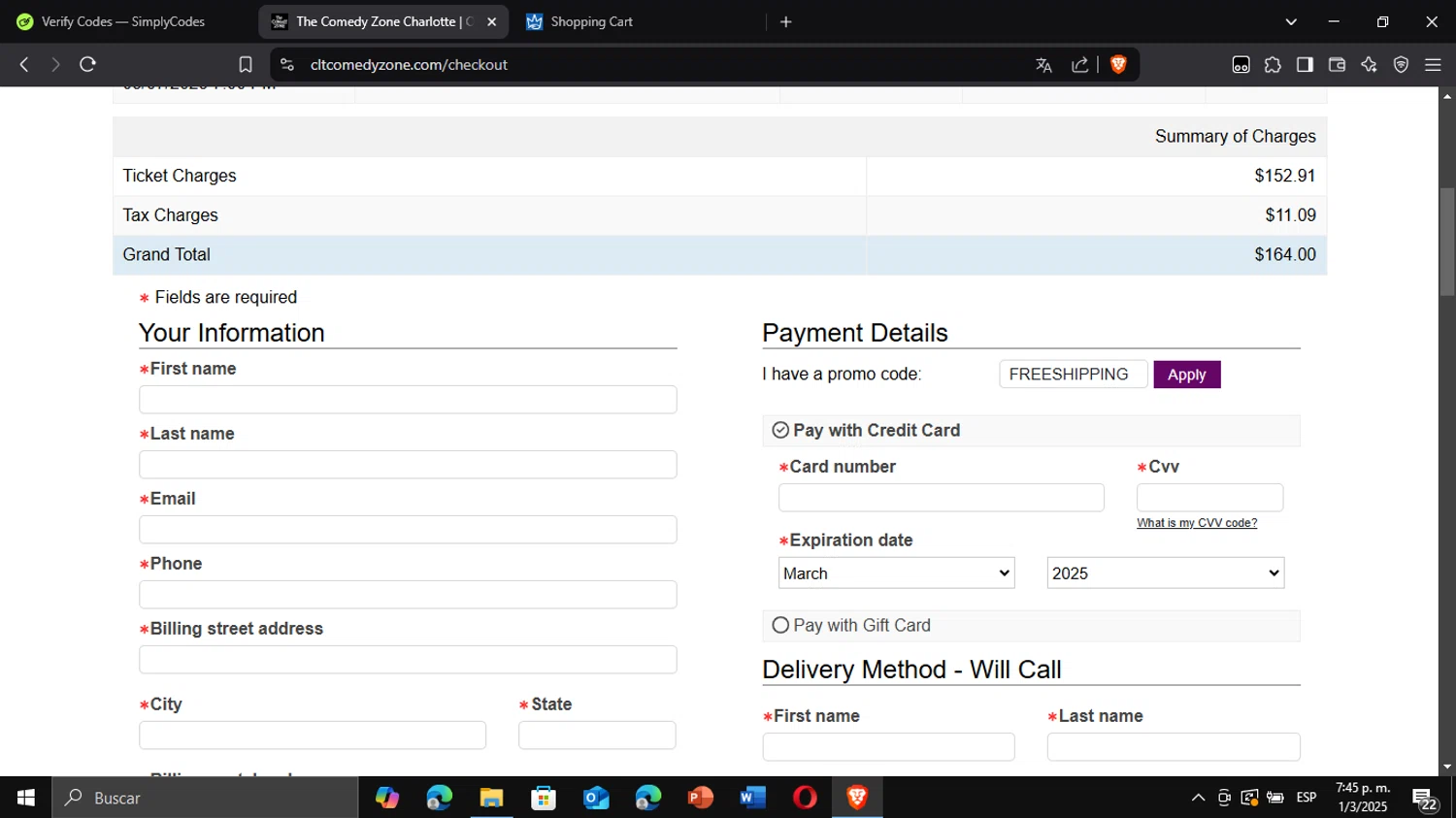This screenshot has height=818, width=1456.
Task: Open Microsoft Store from the taskbar
Action: tap(544, 798)
